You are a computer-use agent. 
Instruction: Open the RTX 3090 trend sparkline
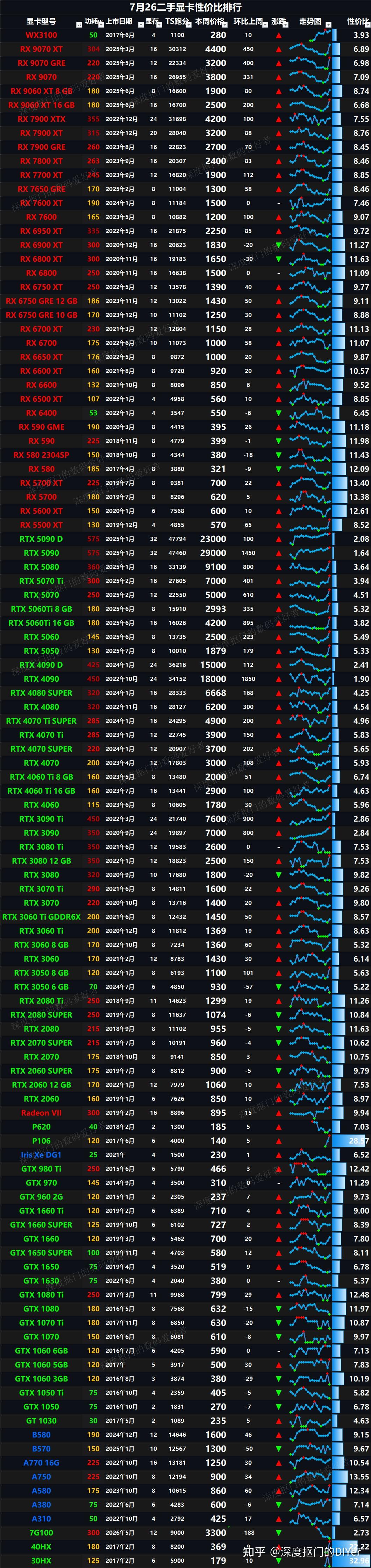(x=309, y=833)
